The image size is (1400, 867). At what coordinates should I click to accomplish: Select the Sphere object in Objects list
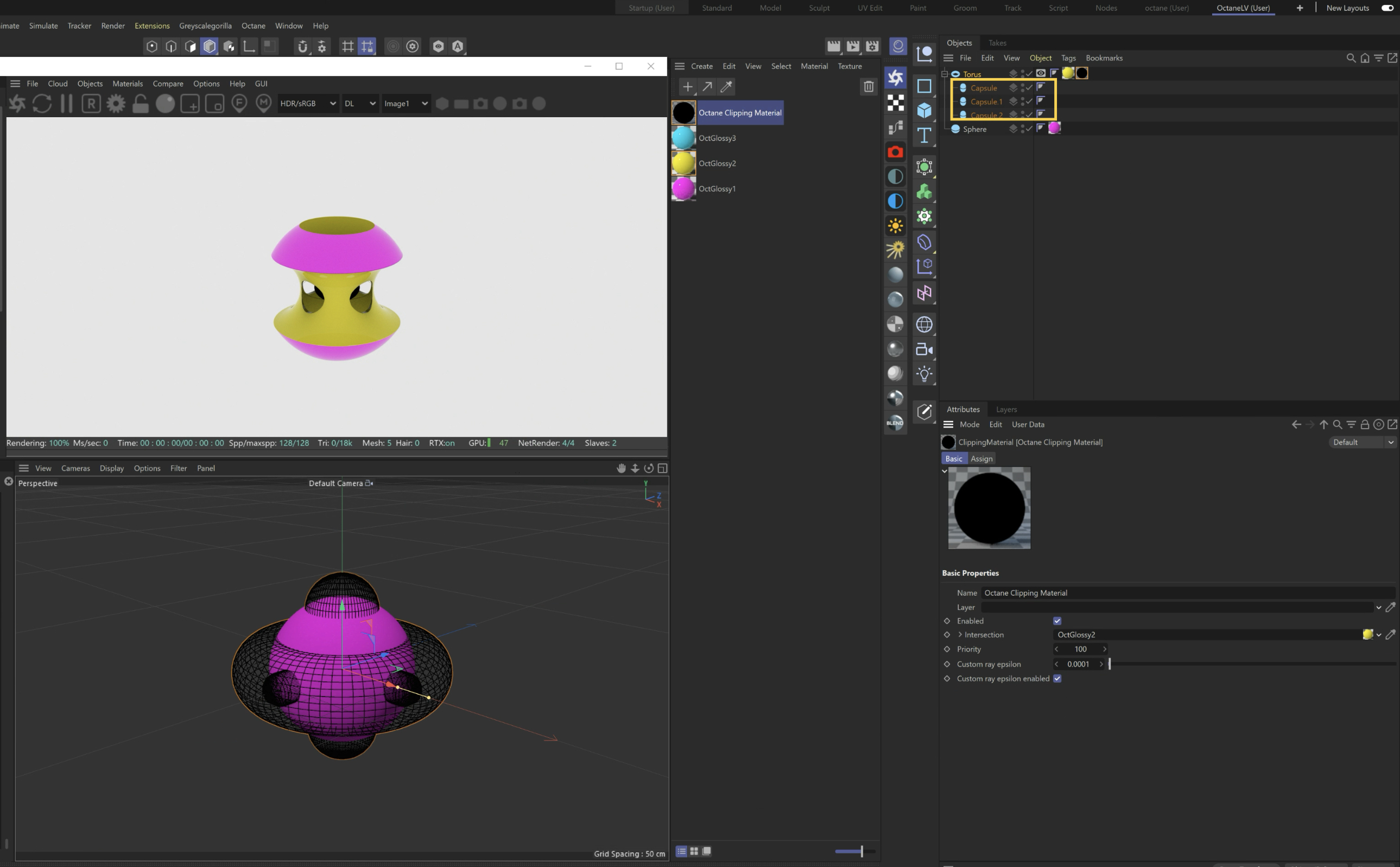pos(974,129)
